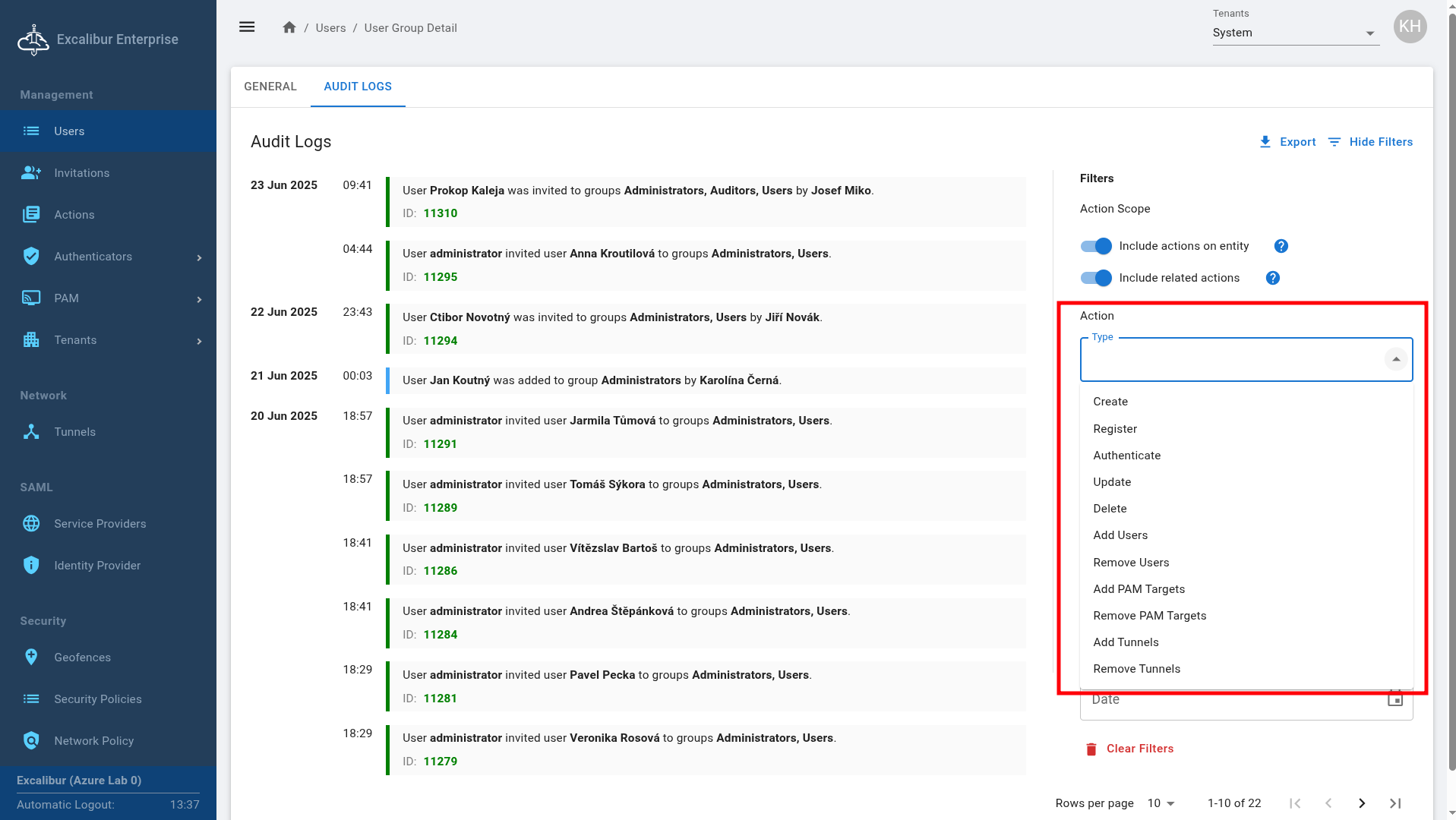The height and width of the screenshot is (820, 1456).
Task: Click the Geofences sidebar icon
Action: click(x=31, y=657)
